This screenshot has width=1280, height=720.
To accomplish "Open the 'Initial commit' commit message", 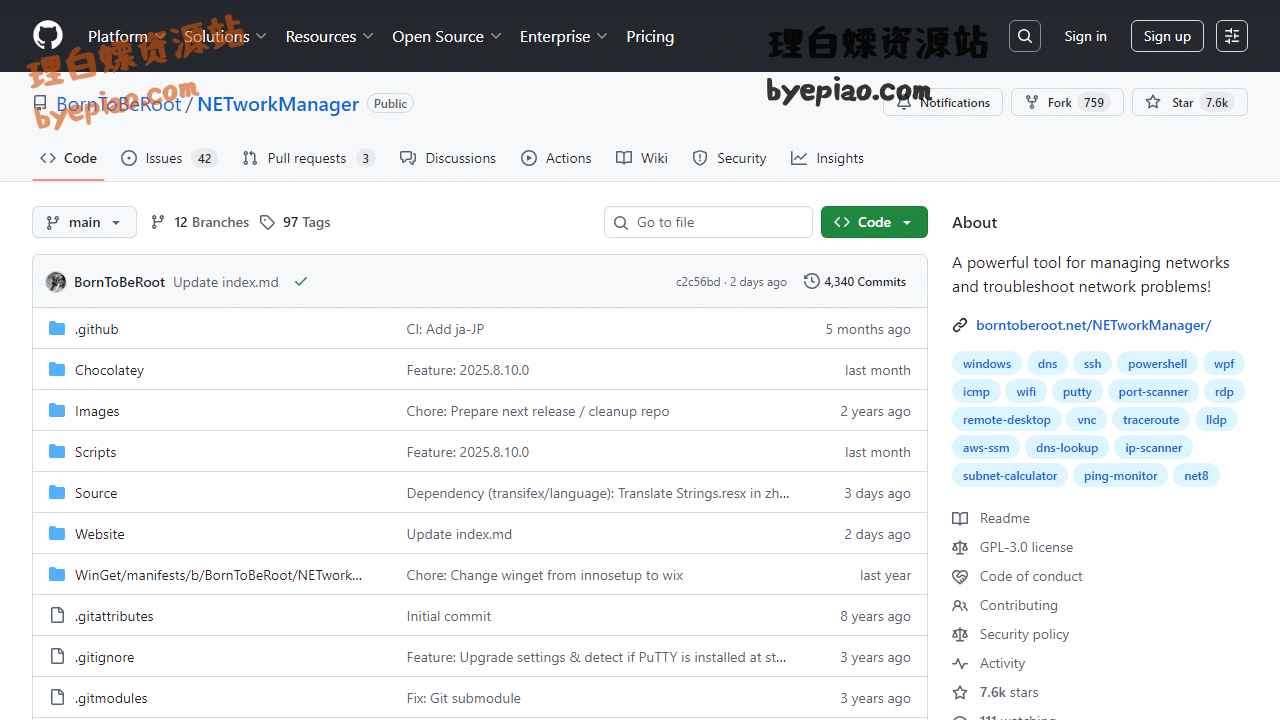I will click(449, 616).
